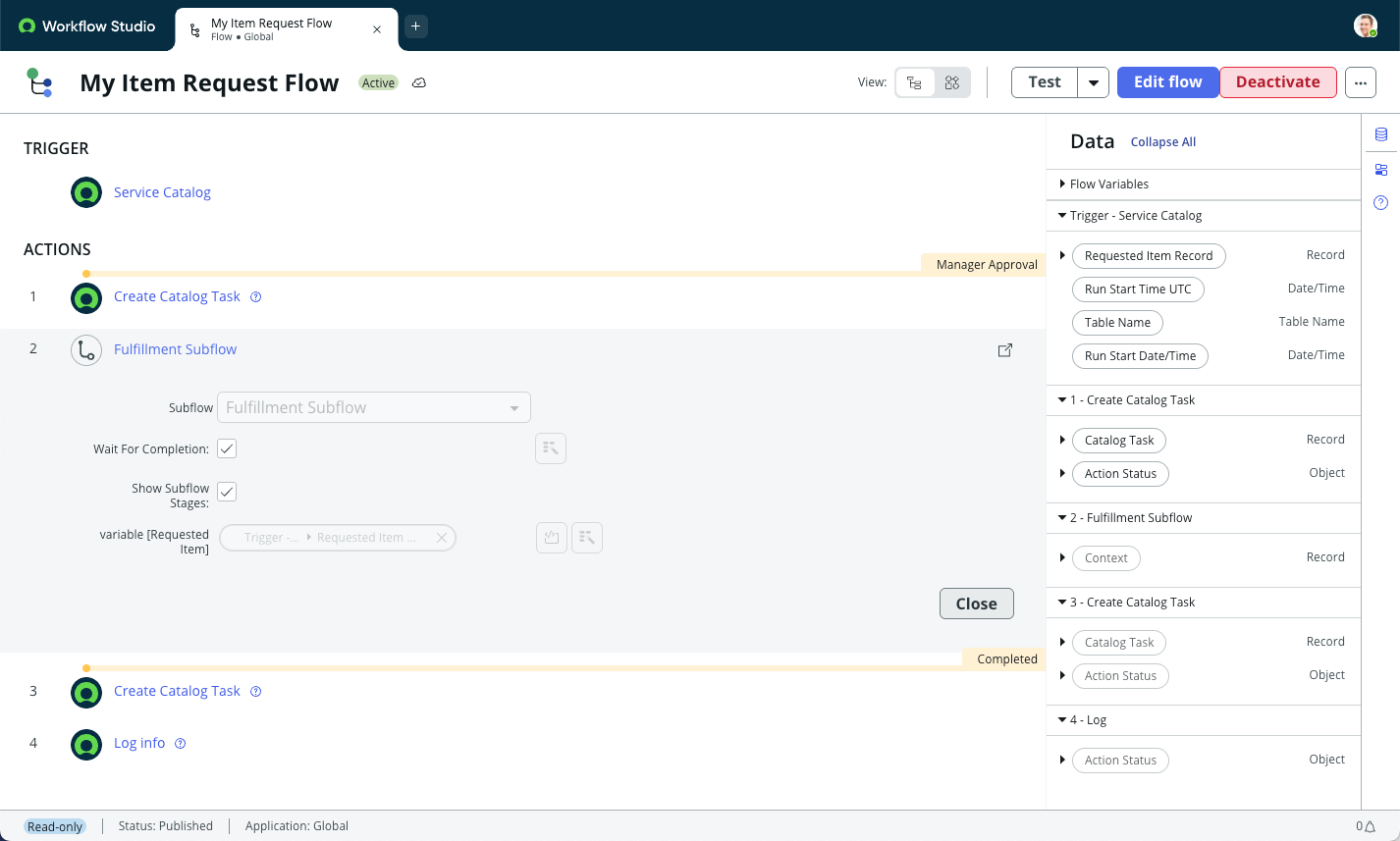Open the Test dropdown arrow
The width and height of the screenshot is (1400, 841).
[1094, 82]
